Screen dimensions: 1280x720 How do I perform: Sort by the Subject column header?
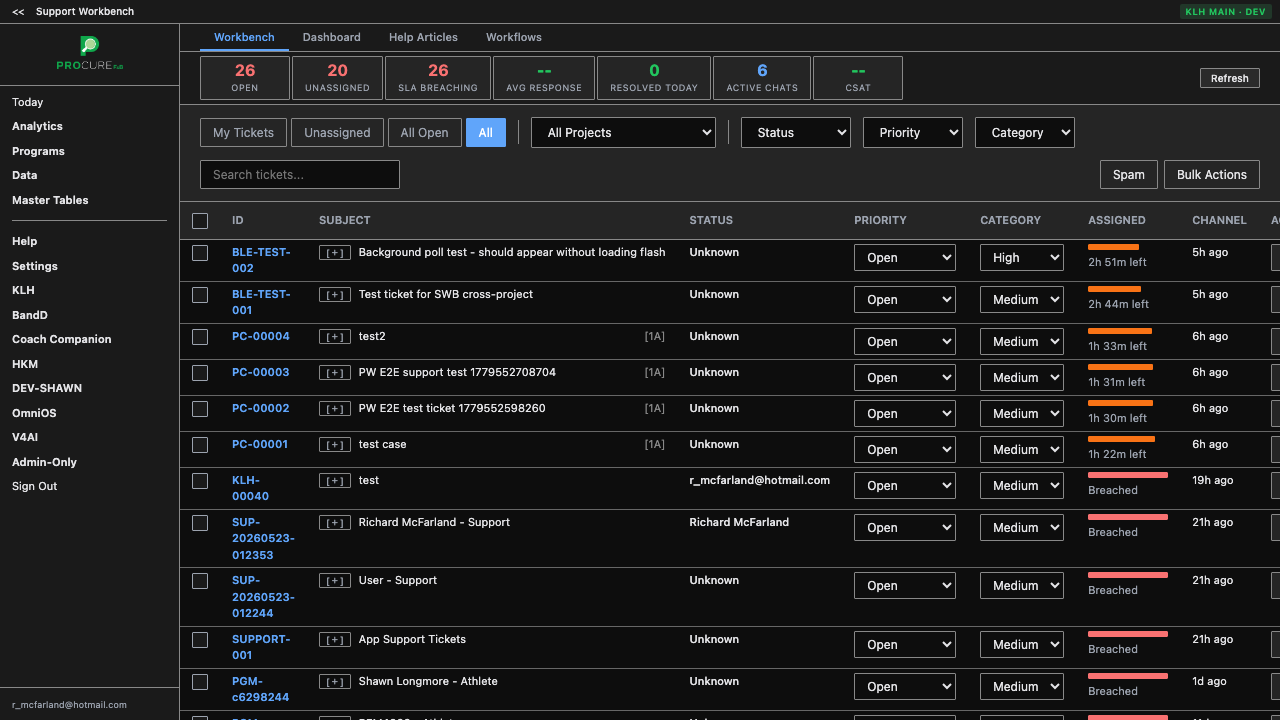point(345,221)
